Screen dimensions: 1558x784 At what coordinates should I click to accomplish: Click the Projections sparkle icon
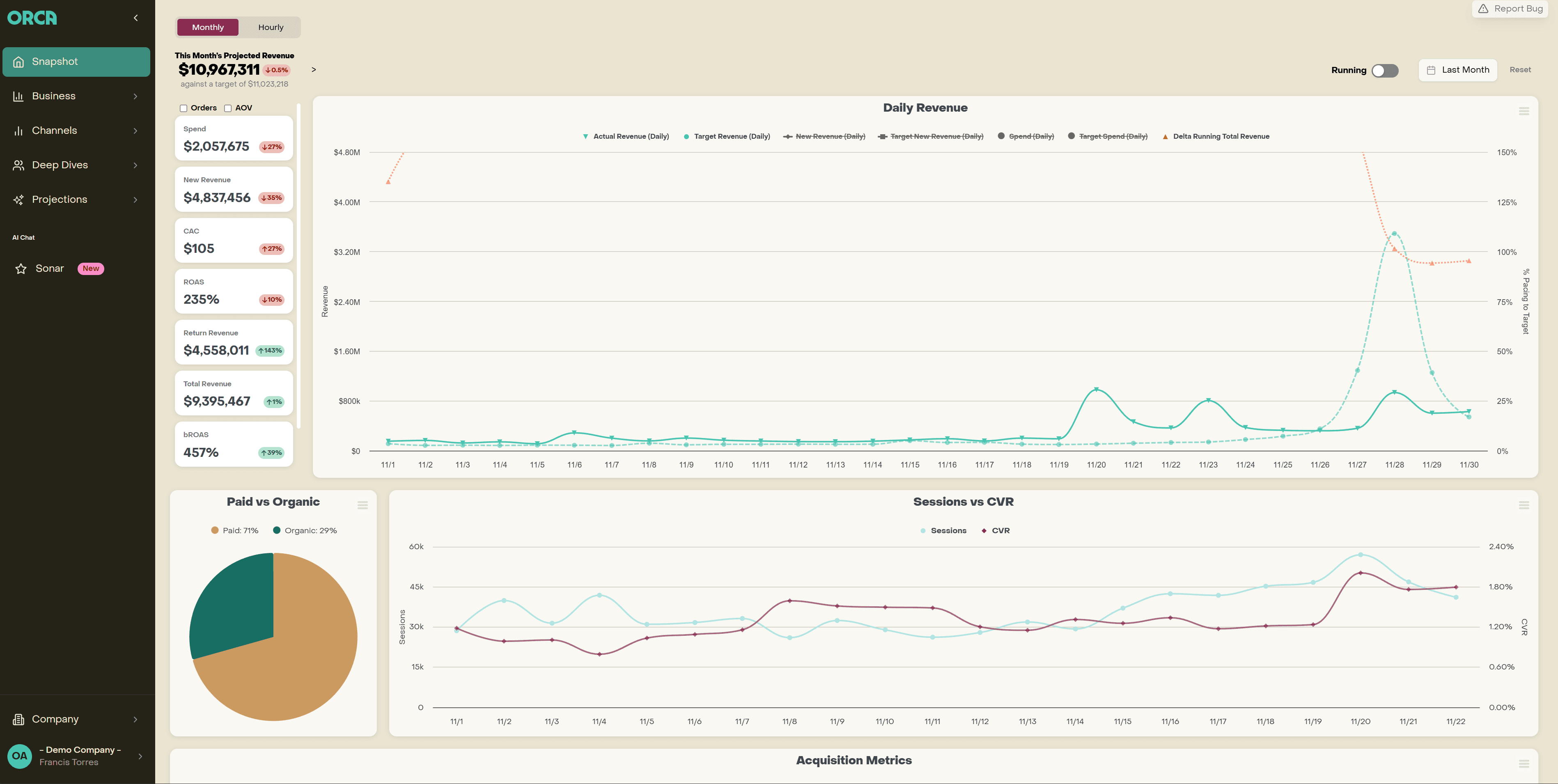click(18, 199)
